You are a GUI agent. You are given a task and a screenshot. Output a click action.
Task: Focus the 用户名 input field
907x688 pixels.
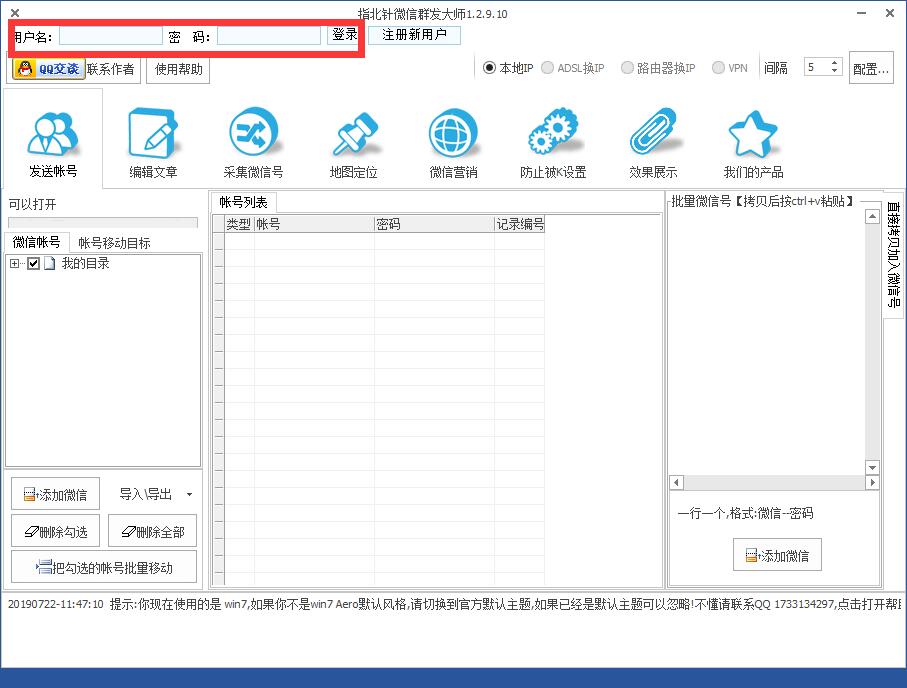(111, 36)
